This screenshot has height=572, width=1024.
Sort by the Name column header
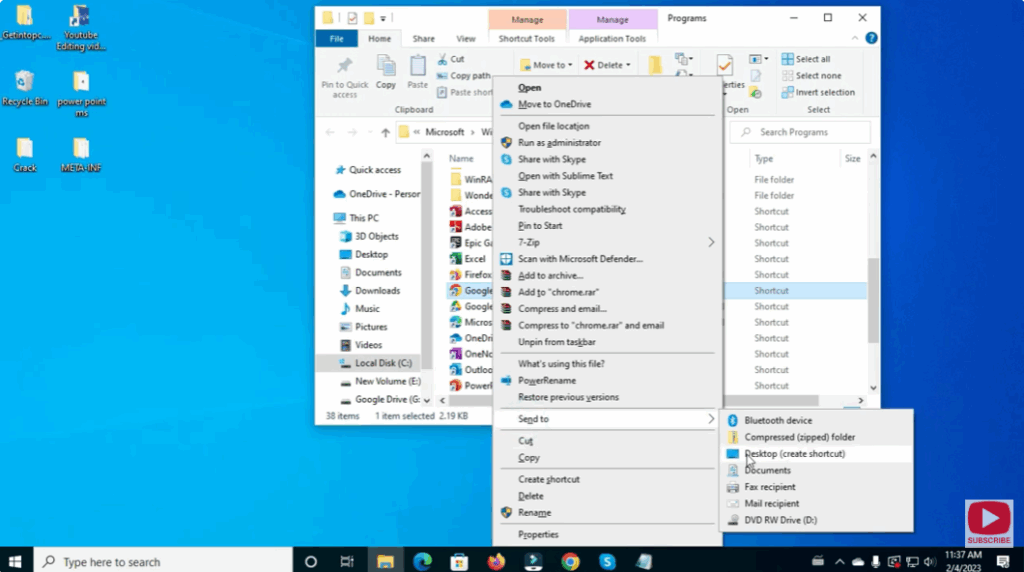point(461,159)
